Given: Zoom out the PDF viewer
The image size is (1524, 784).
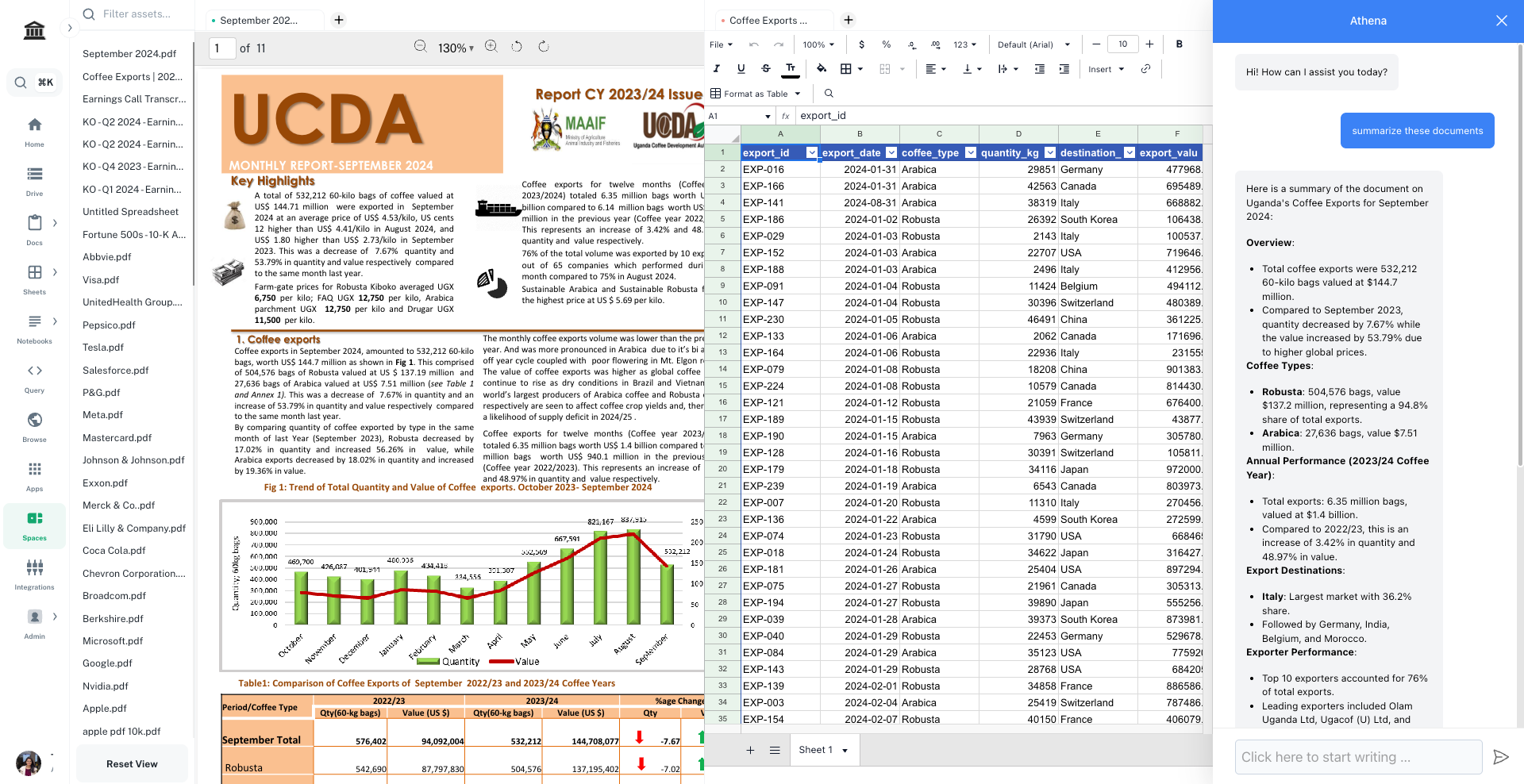Looking at the screenshot, I should click(421, 47).
